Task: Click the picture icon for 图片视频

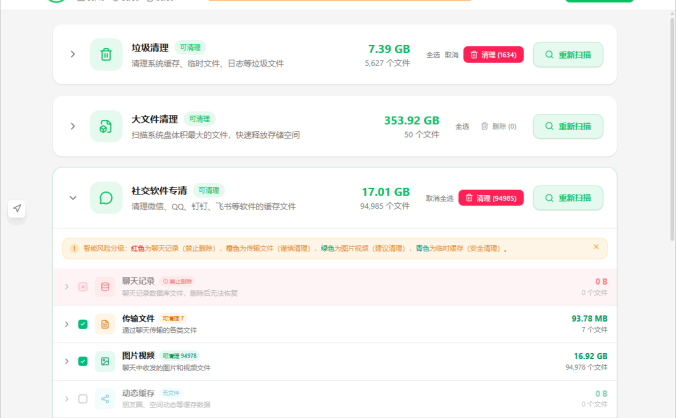Action: [x=105, y=361]
